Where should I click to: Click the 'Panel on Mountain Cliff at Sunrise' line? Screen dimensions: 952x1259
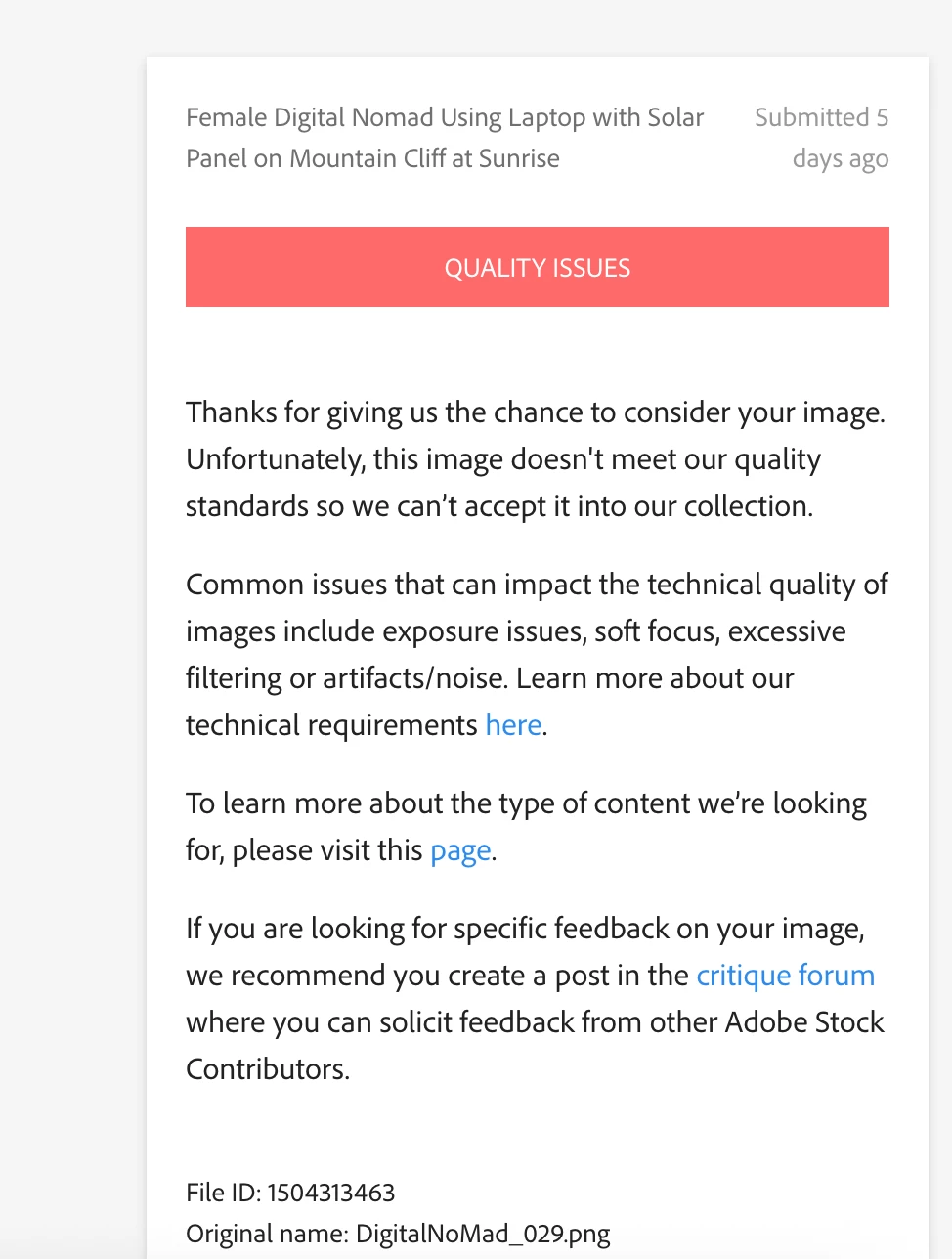372,158
